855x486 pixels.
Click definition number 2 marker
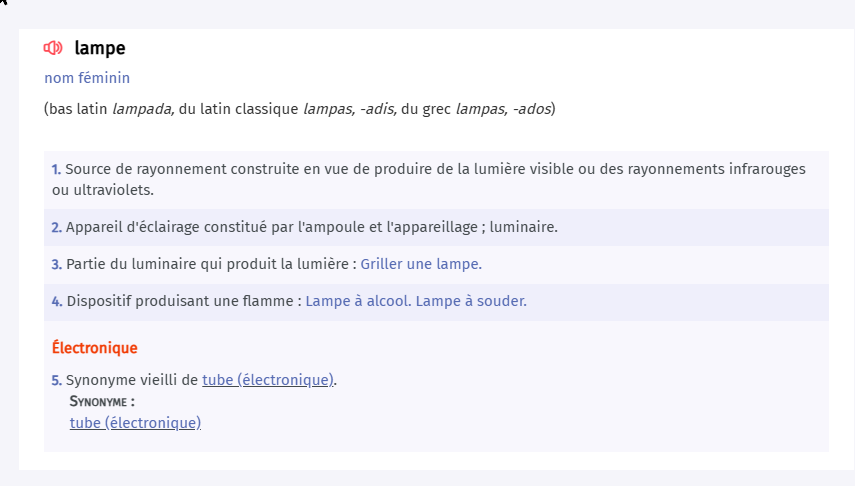click(56, 227)
